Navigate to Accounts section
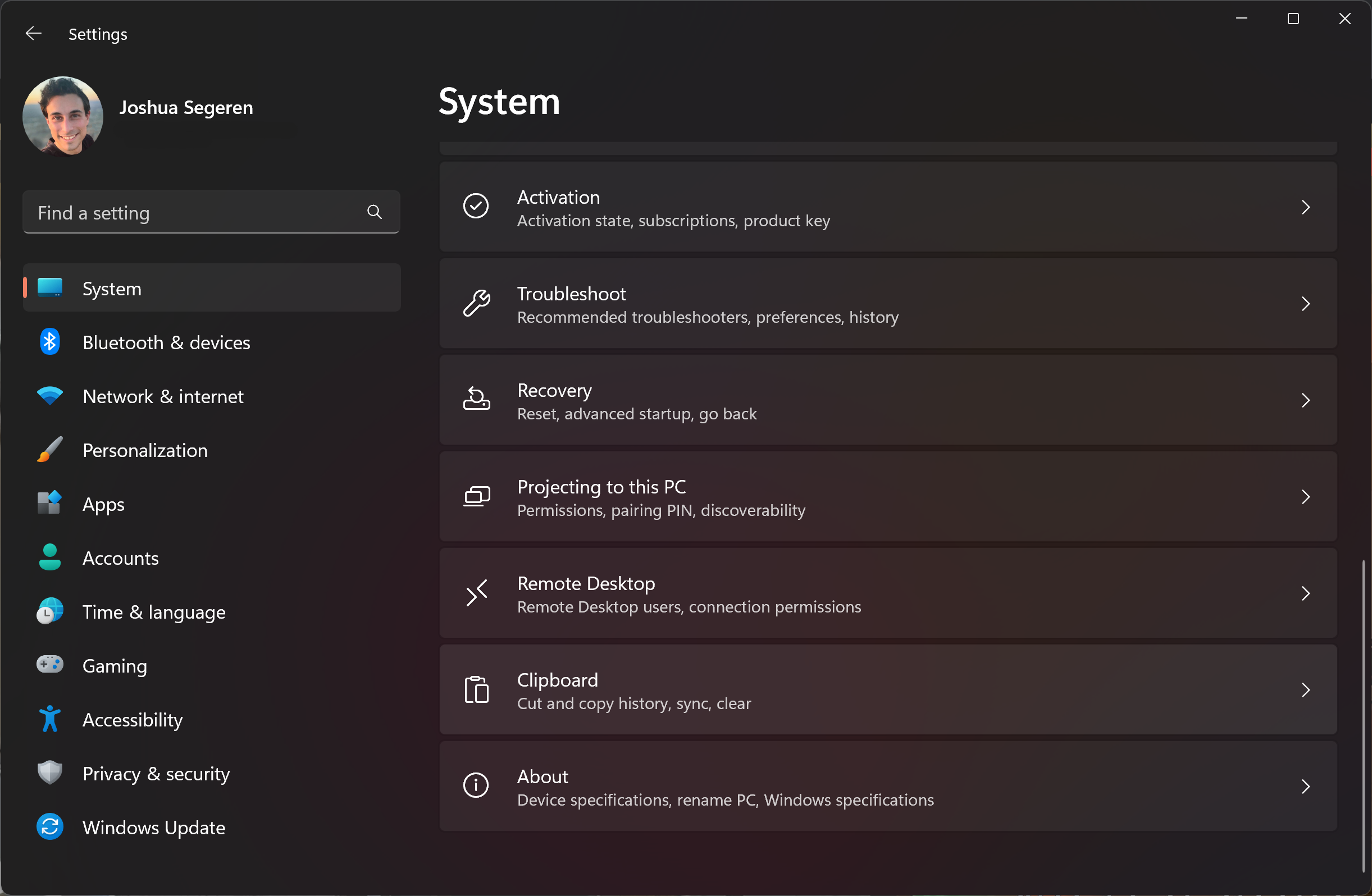The image size is (1372, 896). [x=120, y=557]
